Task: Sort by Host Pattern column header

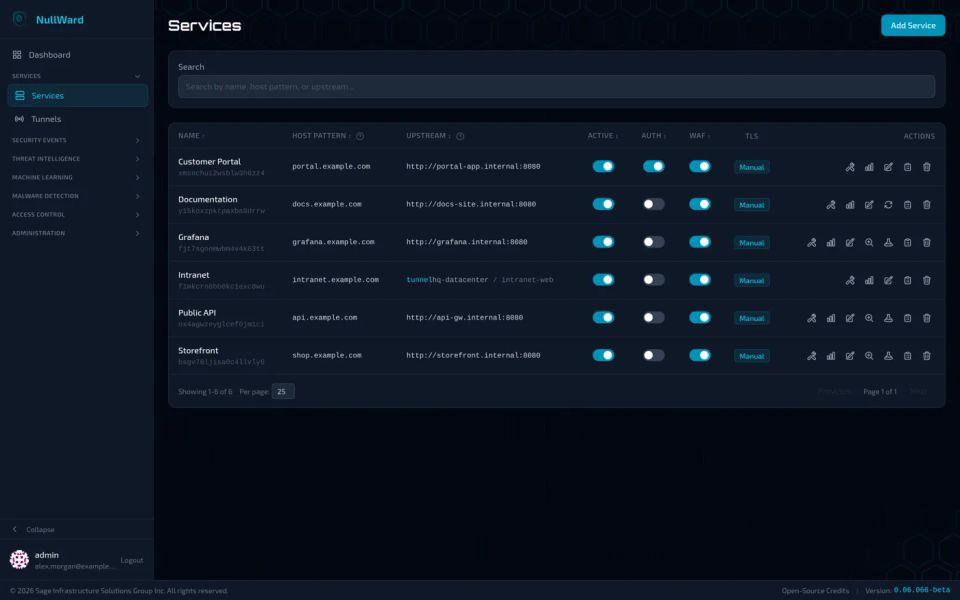Action: pos(321,136)
